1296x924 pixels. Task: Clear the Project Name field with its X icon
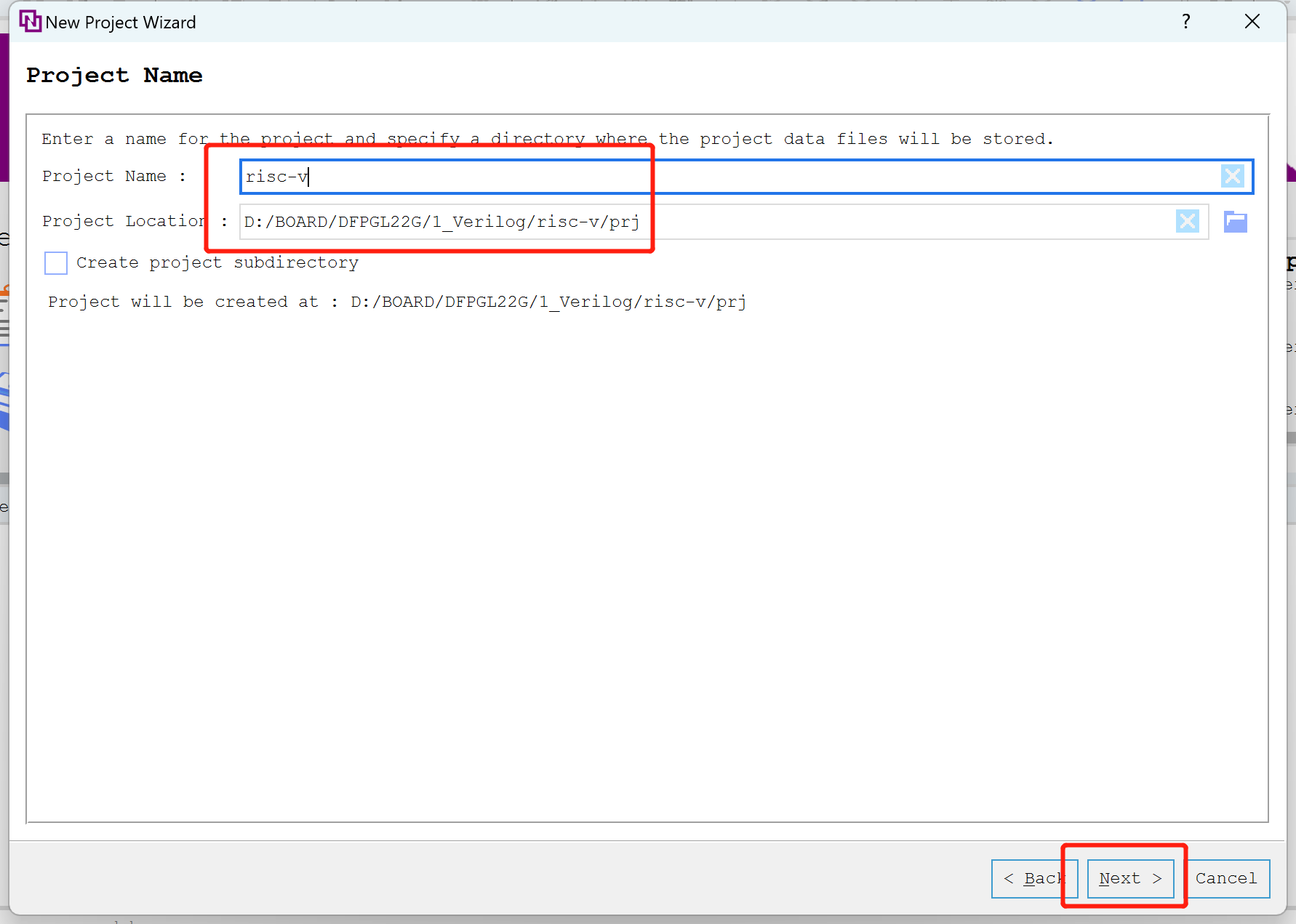[1232, 177]
